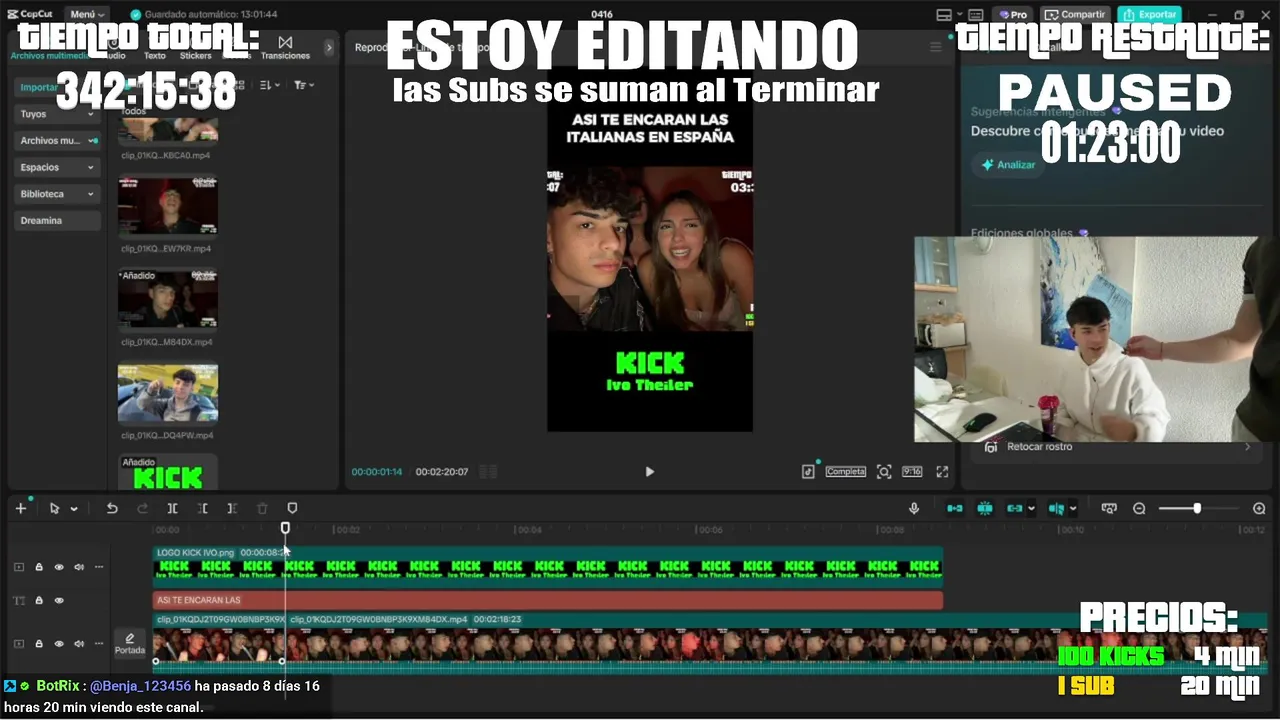1280x720 pixels.
Task: Select the clip ending M84DX.mp4 thumbnail
Action: pyautogui.click(x=168, y=299)
